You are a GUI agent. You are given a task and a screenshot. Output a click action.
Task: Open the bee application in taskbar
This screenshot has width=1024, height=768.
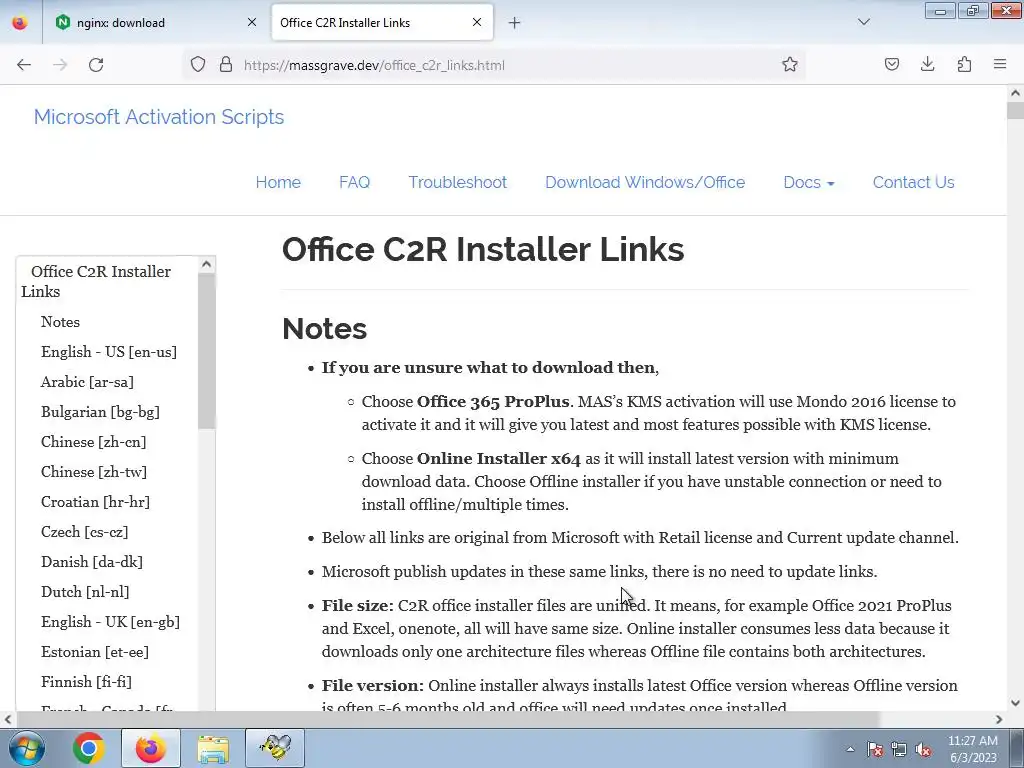click(275, 748)
